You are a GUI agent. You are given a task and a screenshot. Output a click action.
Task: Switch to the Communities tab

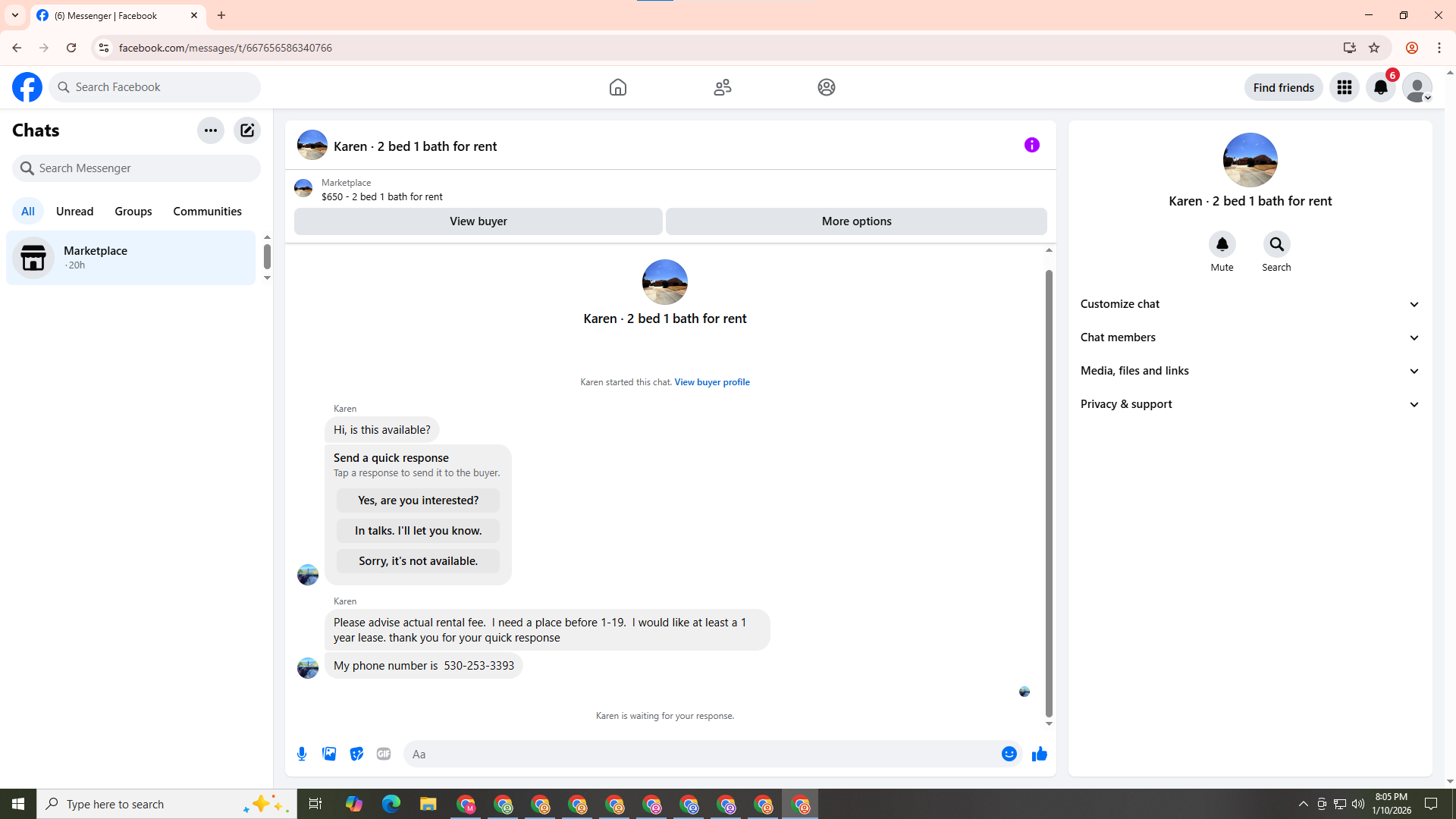[x=207, y=212]
